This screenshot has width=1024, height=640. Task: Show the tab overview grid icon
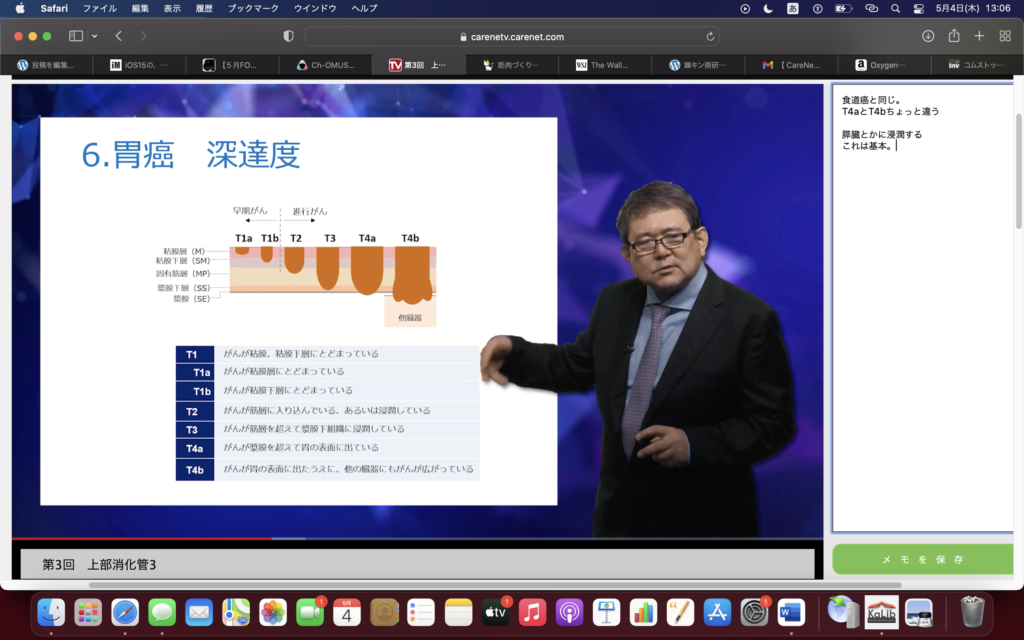click(1005, 36)
